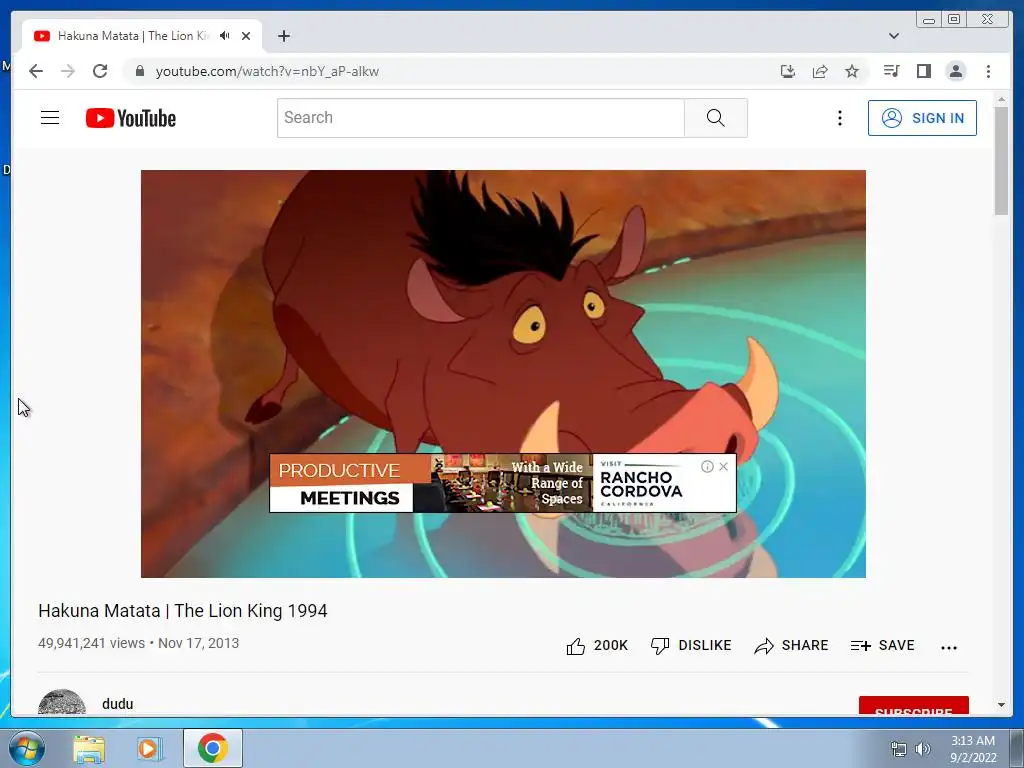Open the YouTube hamburger guide menu

(x=50, y=118)
